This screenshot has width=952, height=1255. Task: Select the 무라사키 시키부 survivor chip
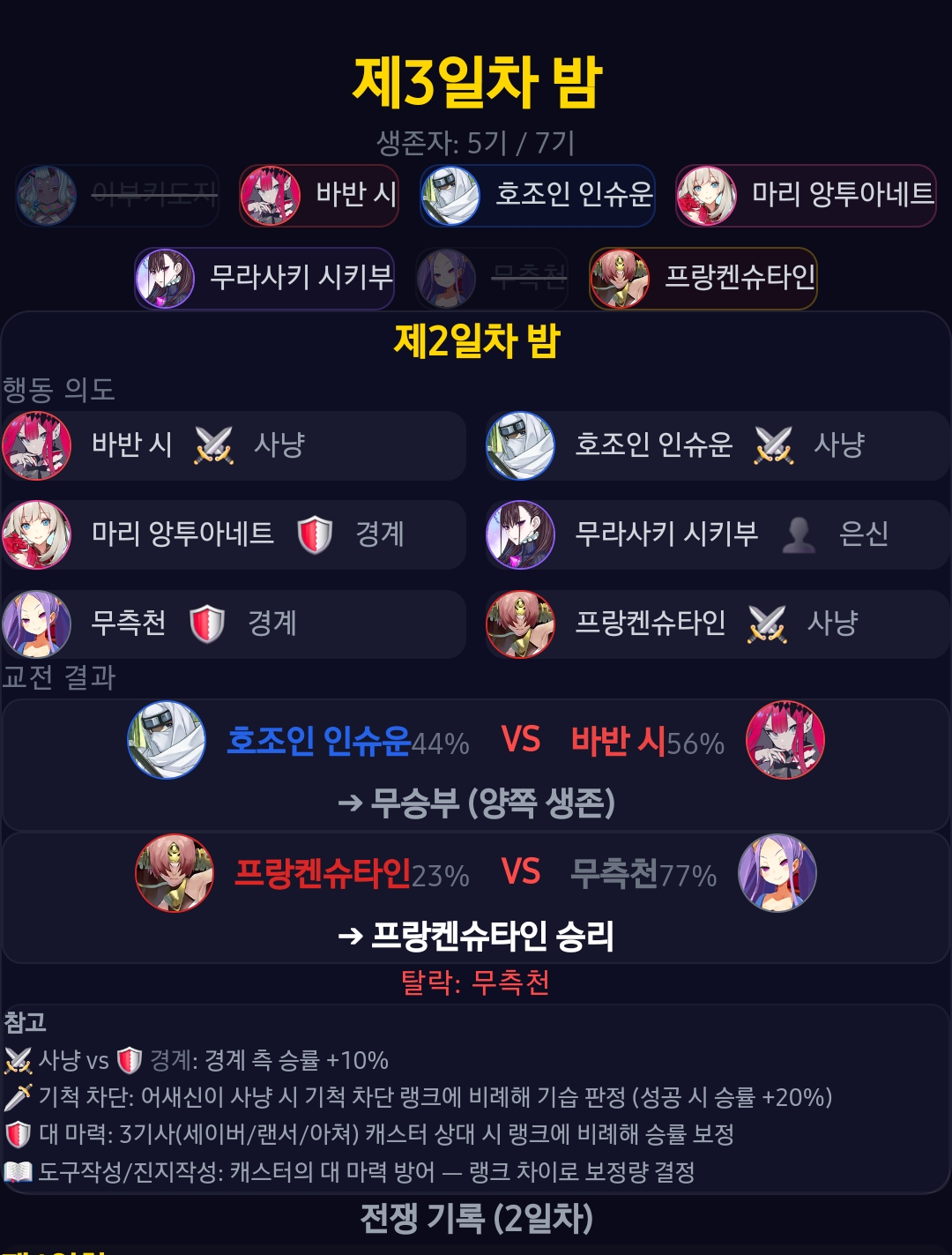coord(264,279)
